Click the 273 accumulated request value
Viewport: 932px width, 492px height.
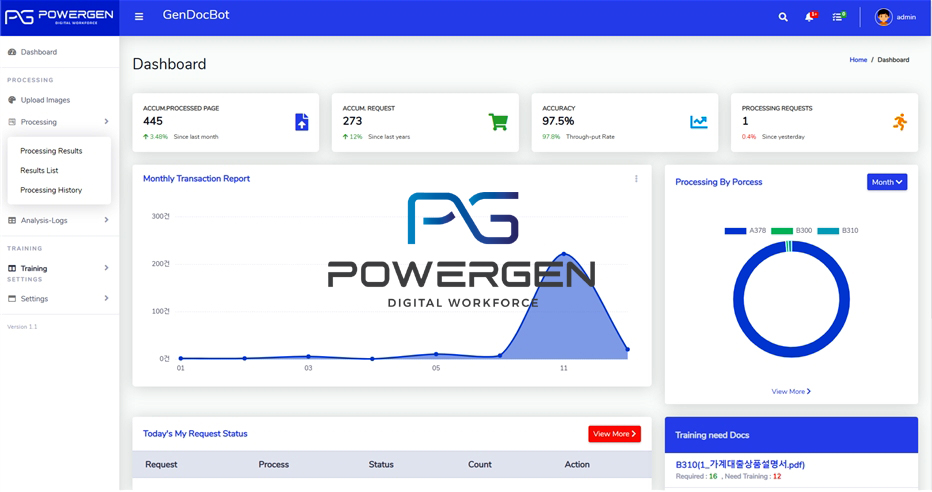tap(352, 121)
